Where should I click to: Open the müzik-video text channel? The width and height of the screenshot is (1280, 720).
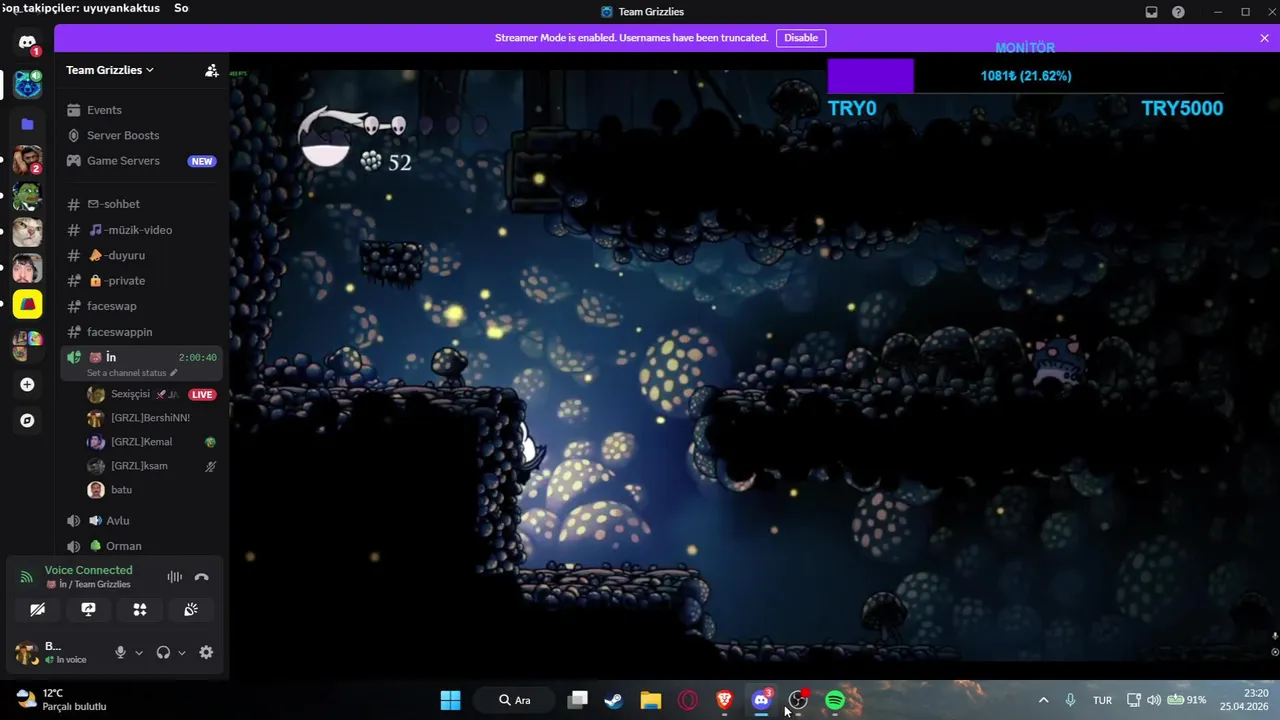coord(140,230)
